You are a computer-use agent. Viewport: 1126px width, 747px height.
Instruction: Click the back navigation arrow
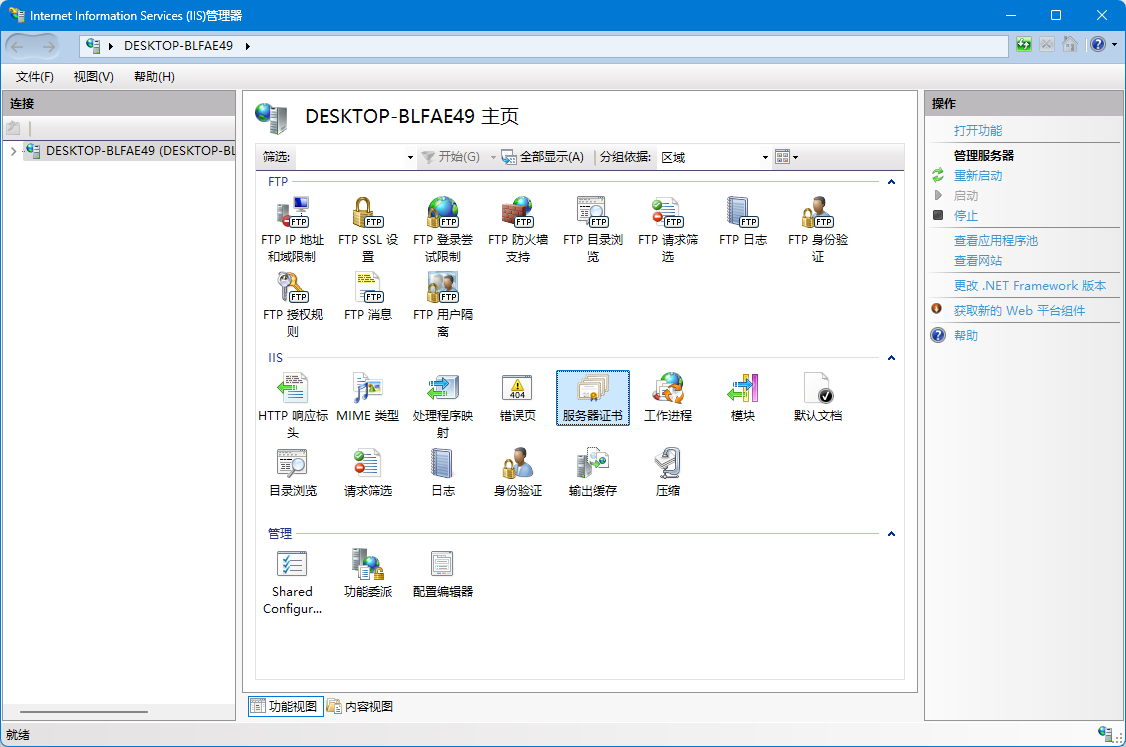18,47
